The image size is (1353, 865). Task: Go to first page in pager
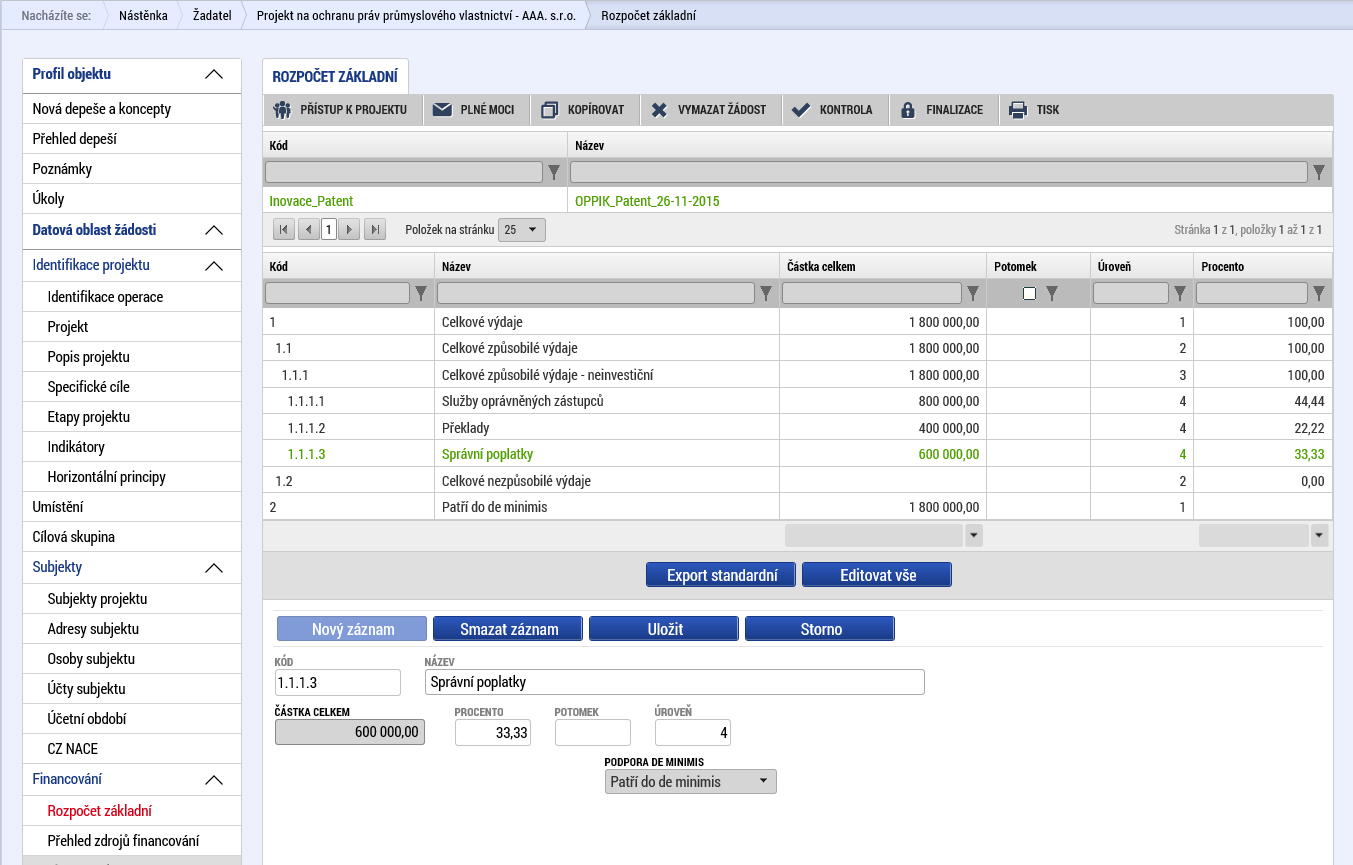(x=284, y=230)
